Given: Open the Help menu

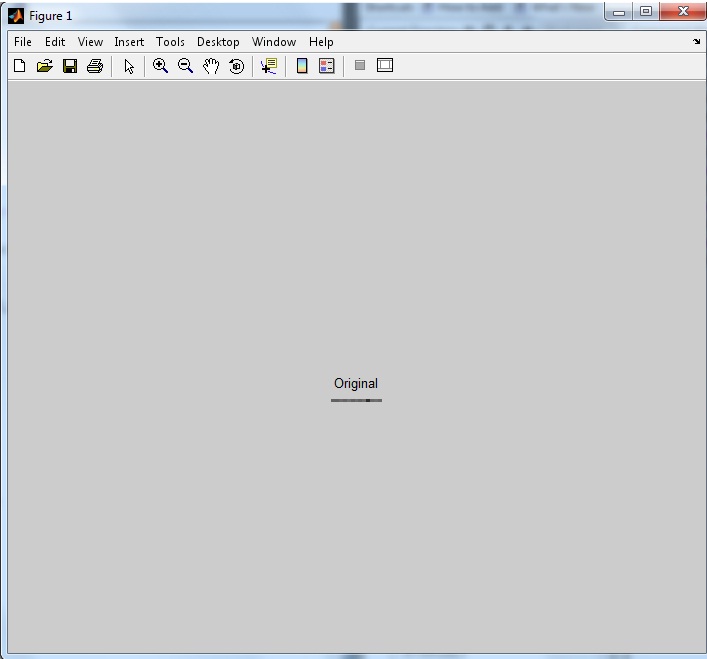Looking at the screenshot, I should 321,42.
